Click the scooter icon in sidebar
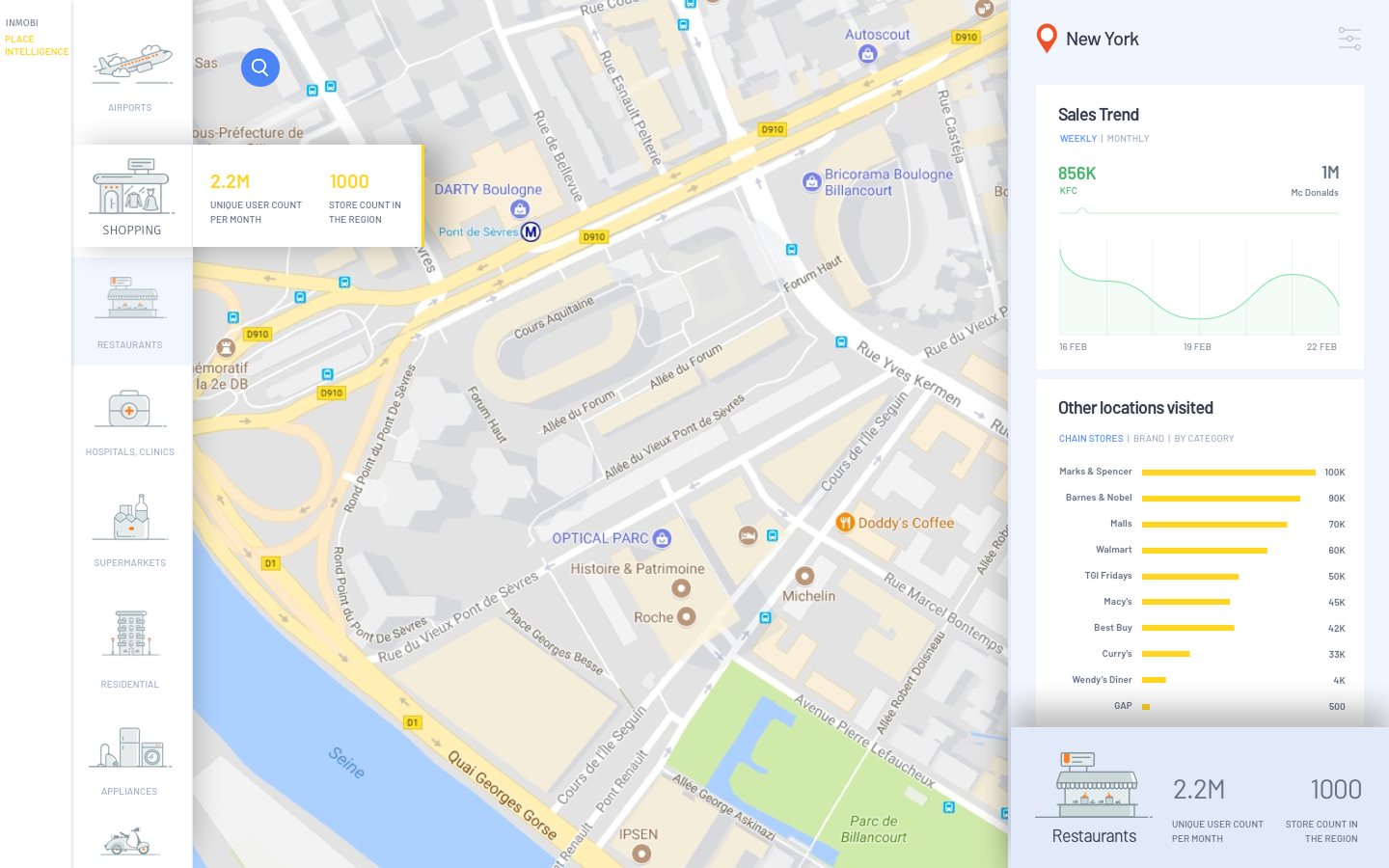This screenshot has height=868, width=1389. [130, 841]
